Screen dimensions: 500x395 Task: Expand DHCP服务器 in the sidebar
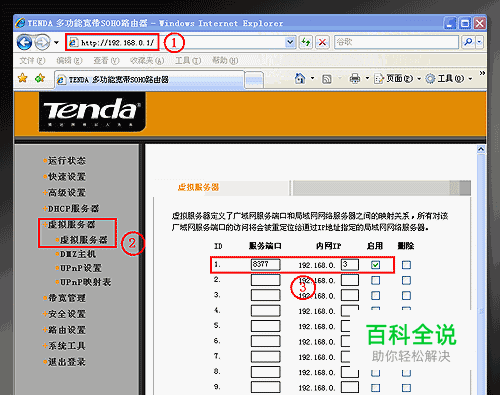pos(73,209)
